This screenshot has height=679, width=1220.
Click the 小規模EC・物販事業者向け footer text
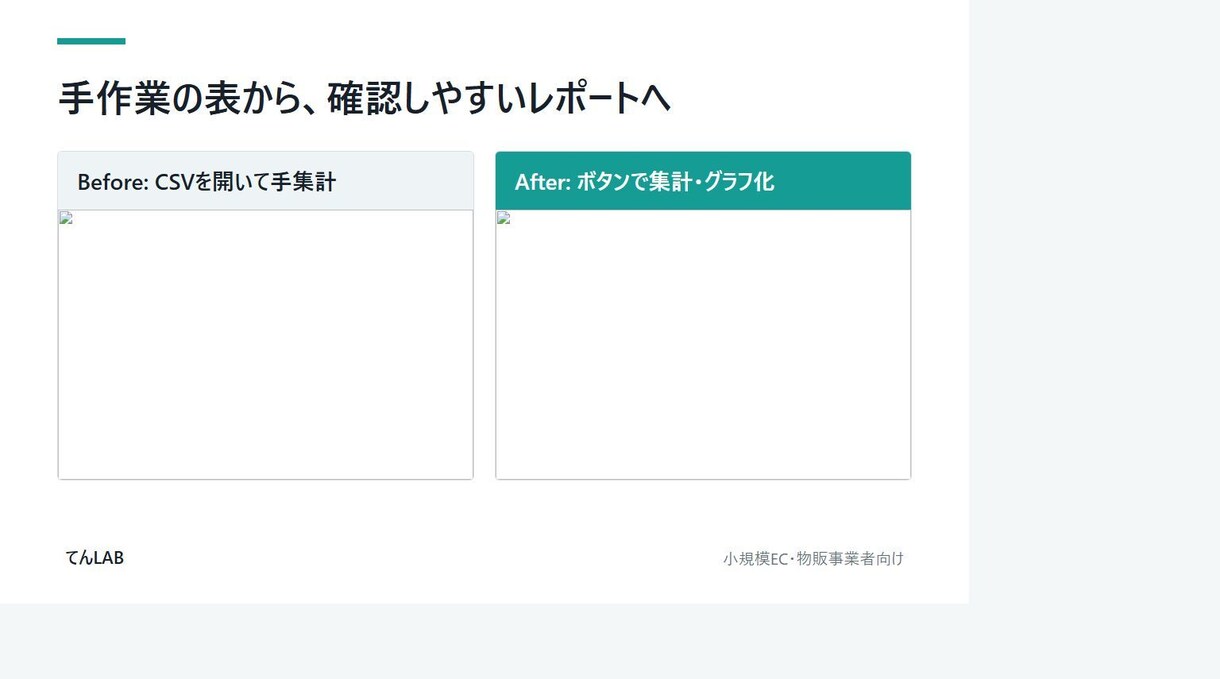coord(813,559)
